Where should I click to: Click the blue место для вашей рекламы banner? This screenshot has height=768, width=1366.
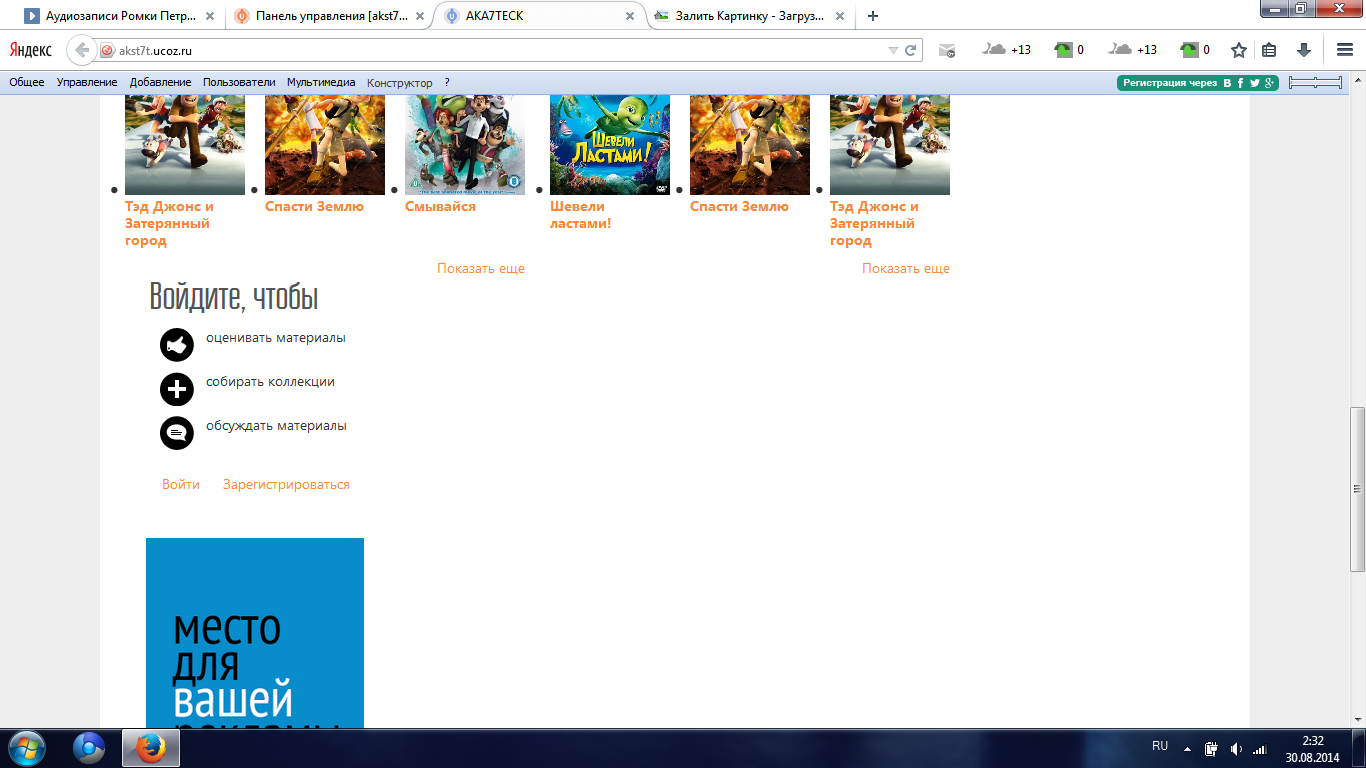tap(255, 633)
